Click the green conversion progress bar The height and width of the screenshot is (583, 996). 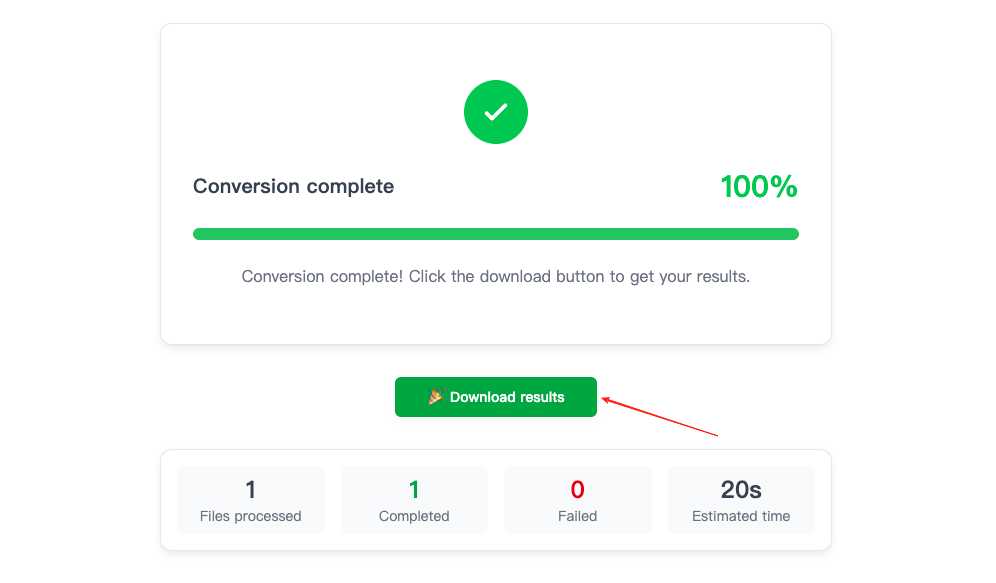495,234
